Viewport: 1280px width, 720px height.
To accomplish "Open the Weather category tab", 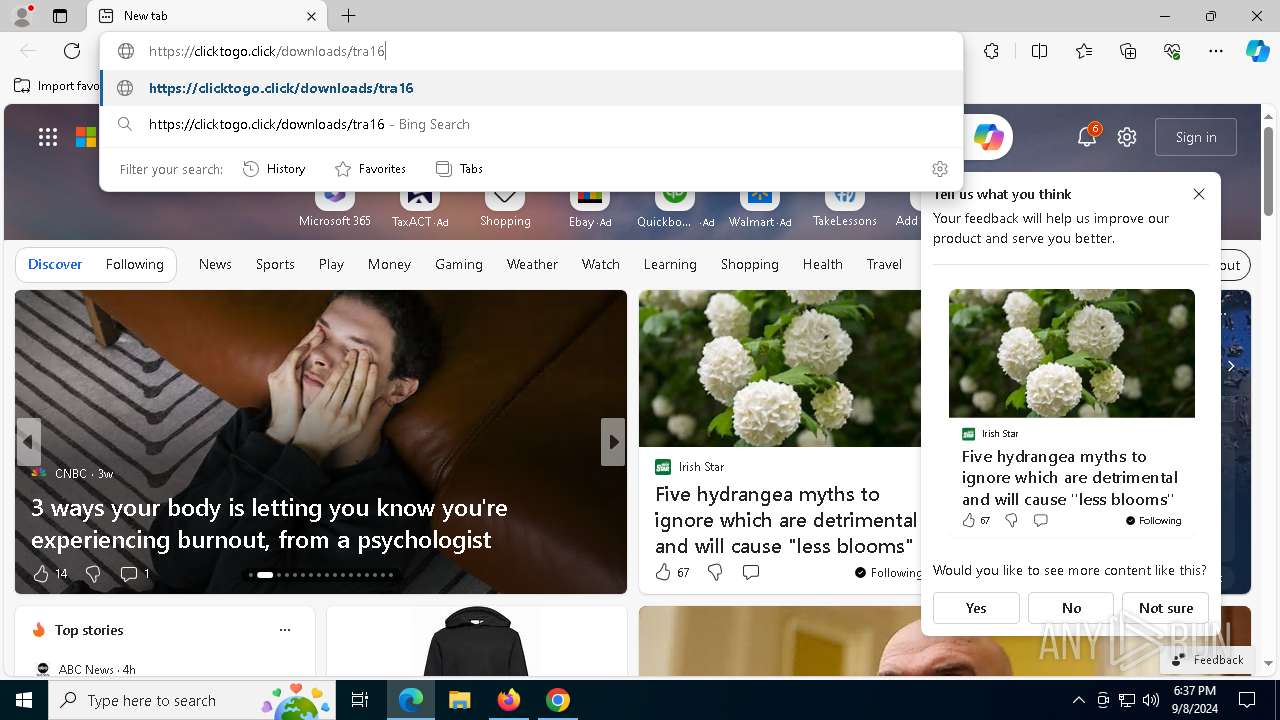I will pos(532,264).
